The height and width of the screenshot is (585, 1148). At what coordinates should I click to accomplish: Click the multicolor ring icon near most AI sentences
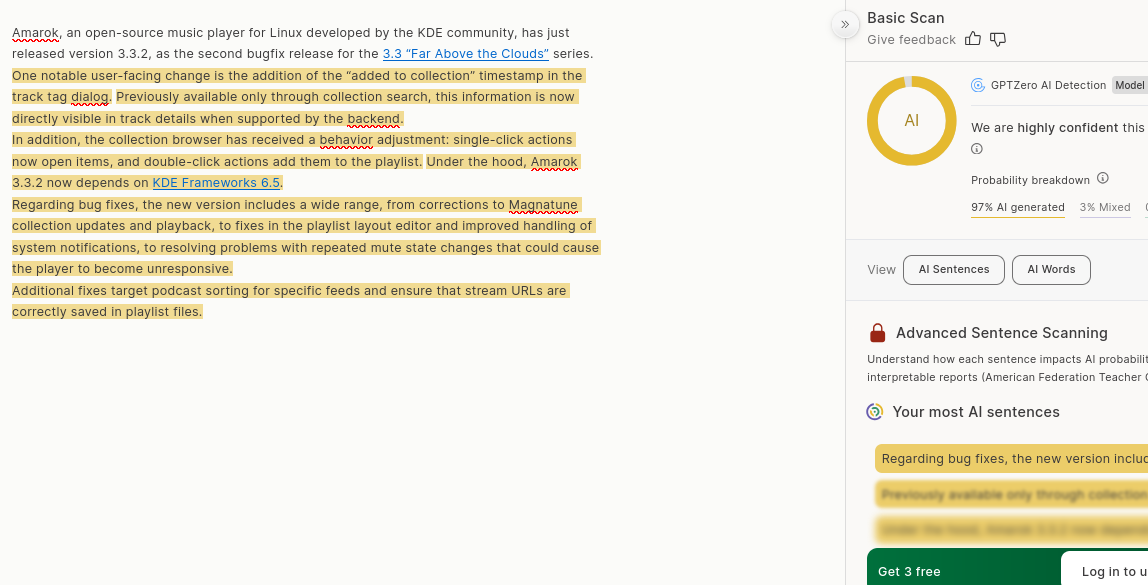[875, 412]
